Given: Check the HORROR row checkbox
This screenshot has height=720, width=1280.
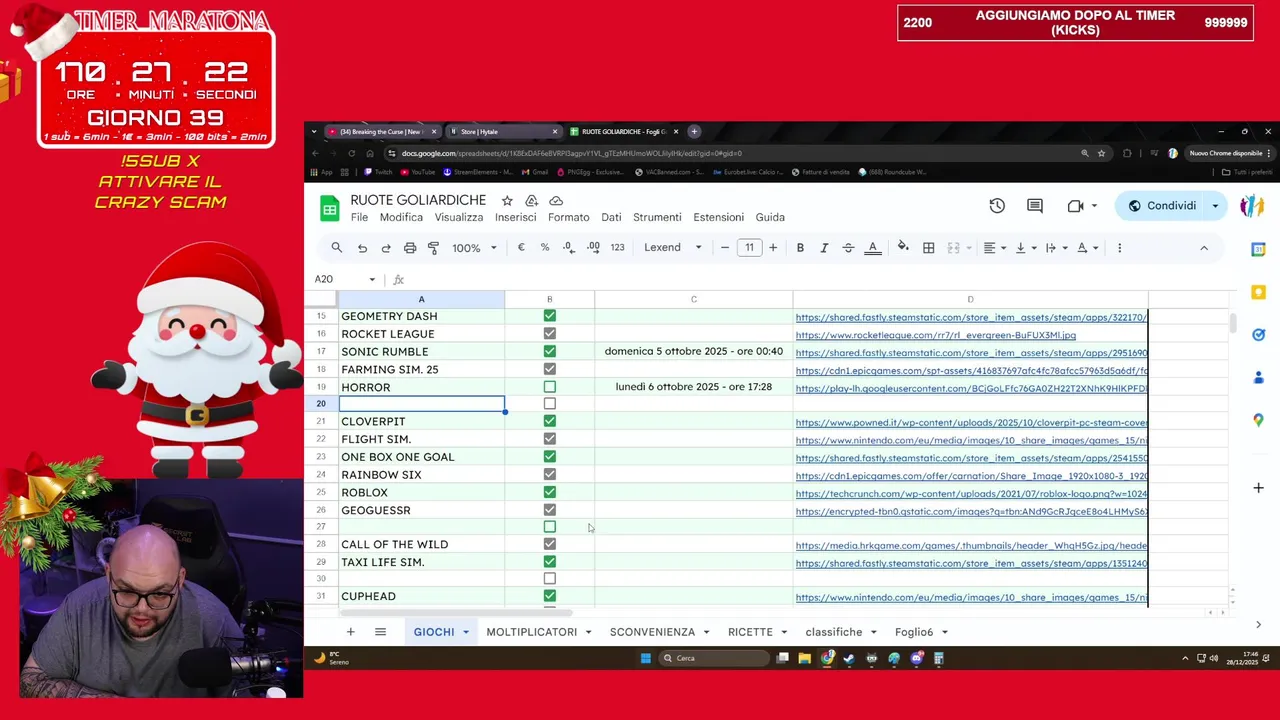Looking at the screenshot, I should 549,387.
